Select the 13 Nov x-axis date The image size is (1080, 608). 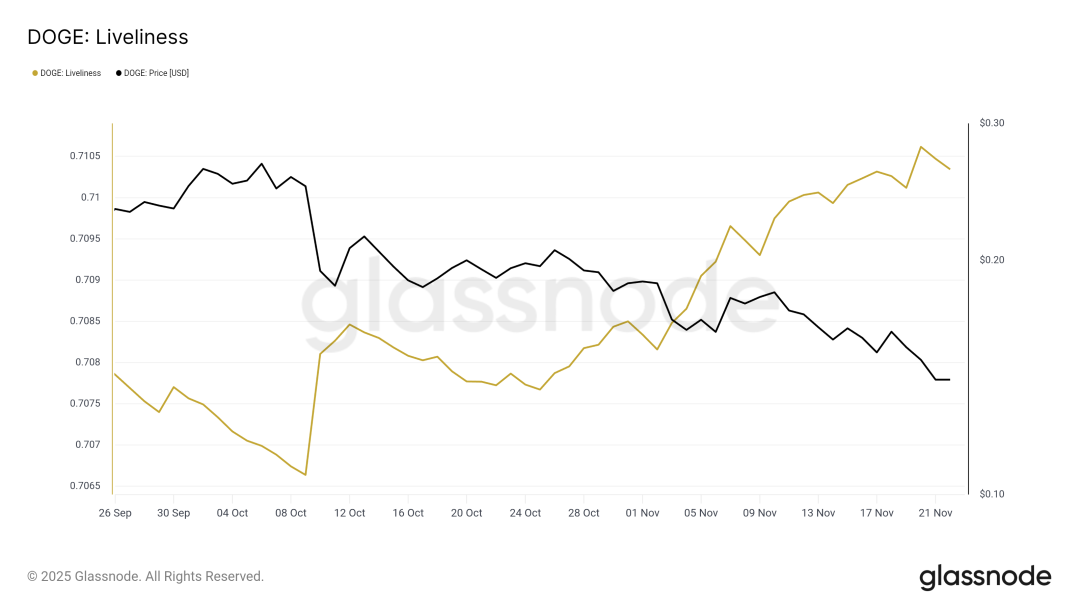[818, 513]
